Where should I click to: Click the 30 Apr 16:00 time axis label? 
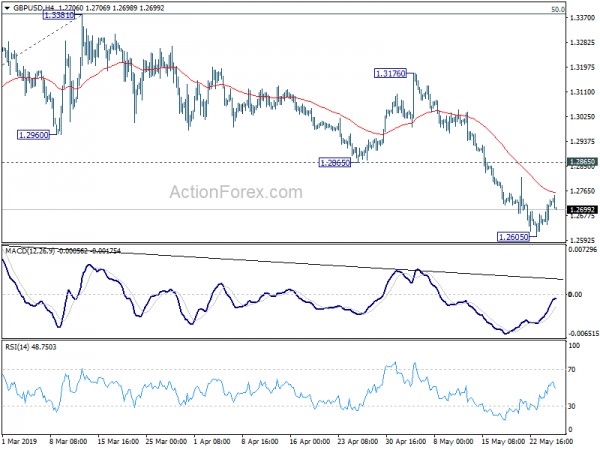406,441
